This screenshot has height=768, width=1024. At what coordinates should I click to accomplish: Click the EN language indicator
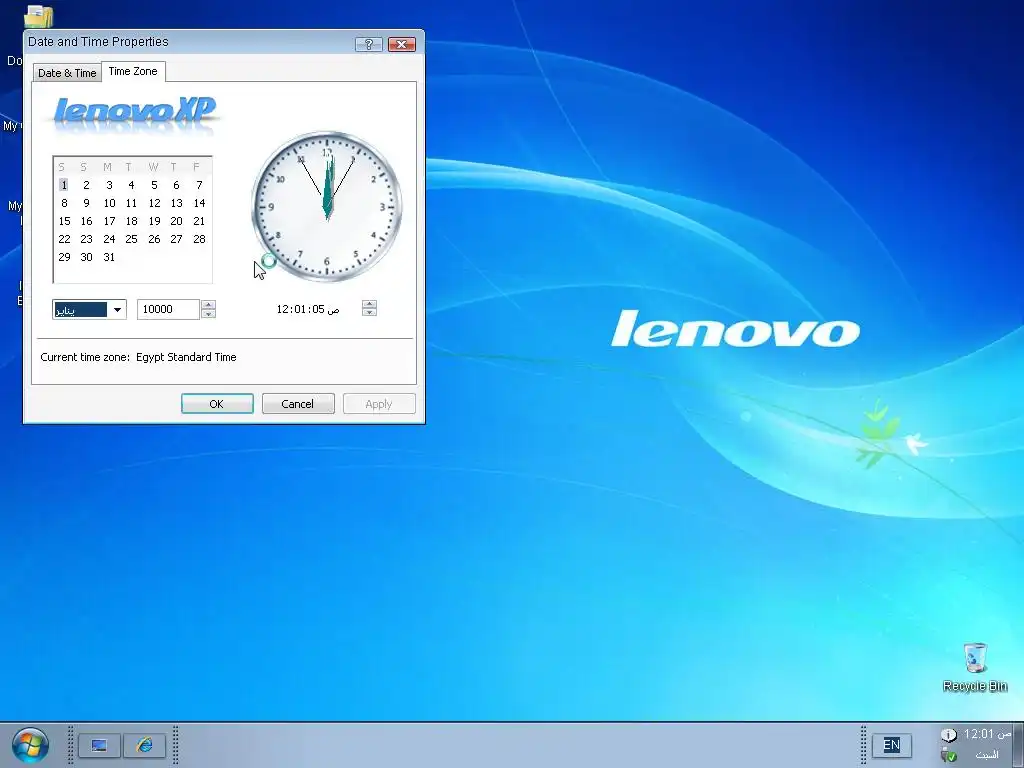tap(891, 745)
